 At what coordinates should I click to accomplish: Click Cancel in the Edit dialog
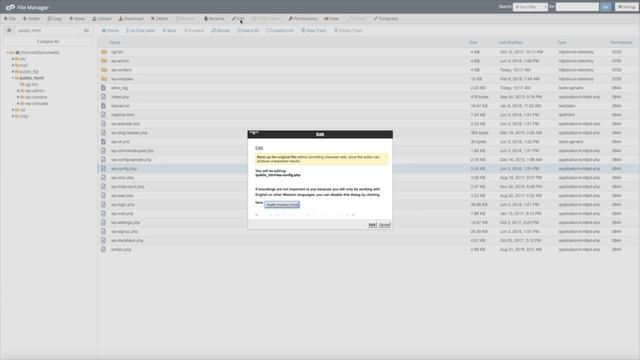coord(384,225)
